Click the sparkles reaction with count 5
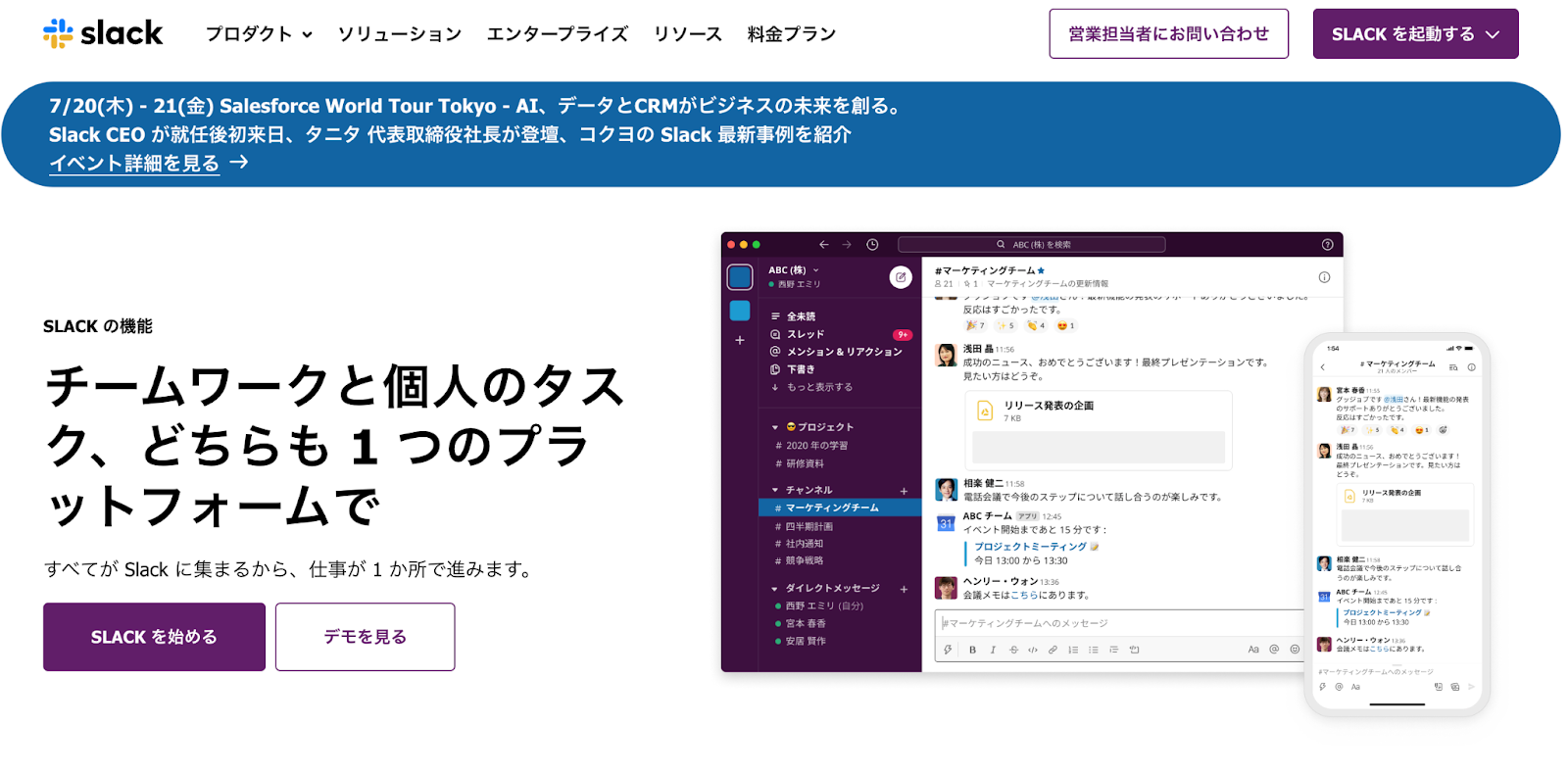Viewport: 1568px width, 774px height. coord(1004,325)
